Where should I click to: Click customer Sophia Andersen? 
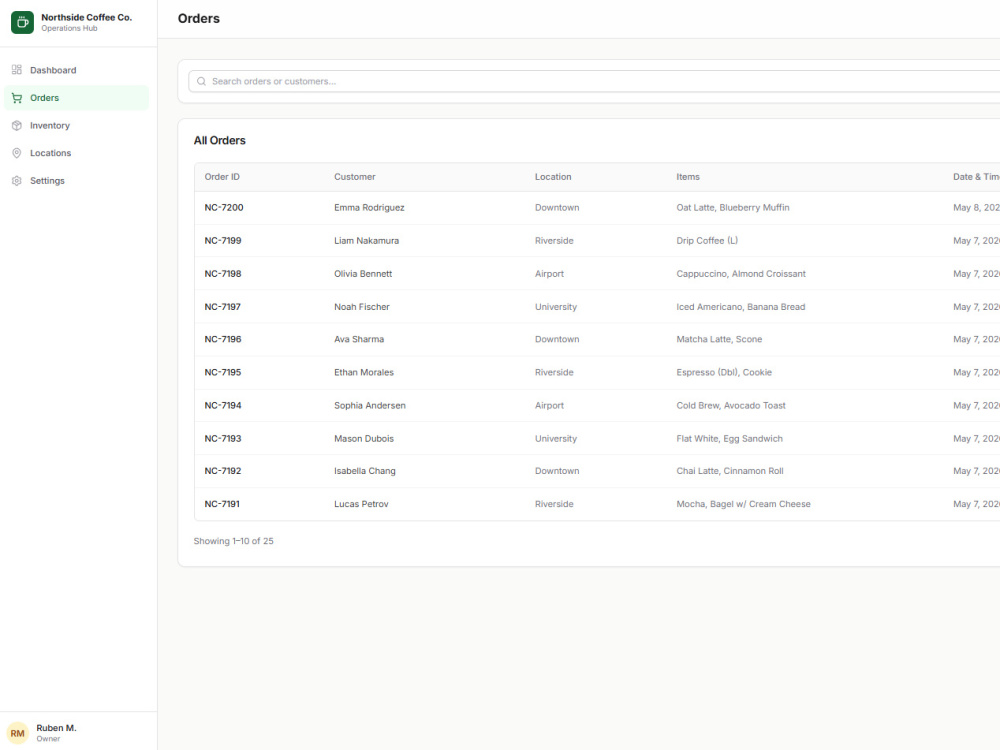point(370,406)
